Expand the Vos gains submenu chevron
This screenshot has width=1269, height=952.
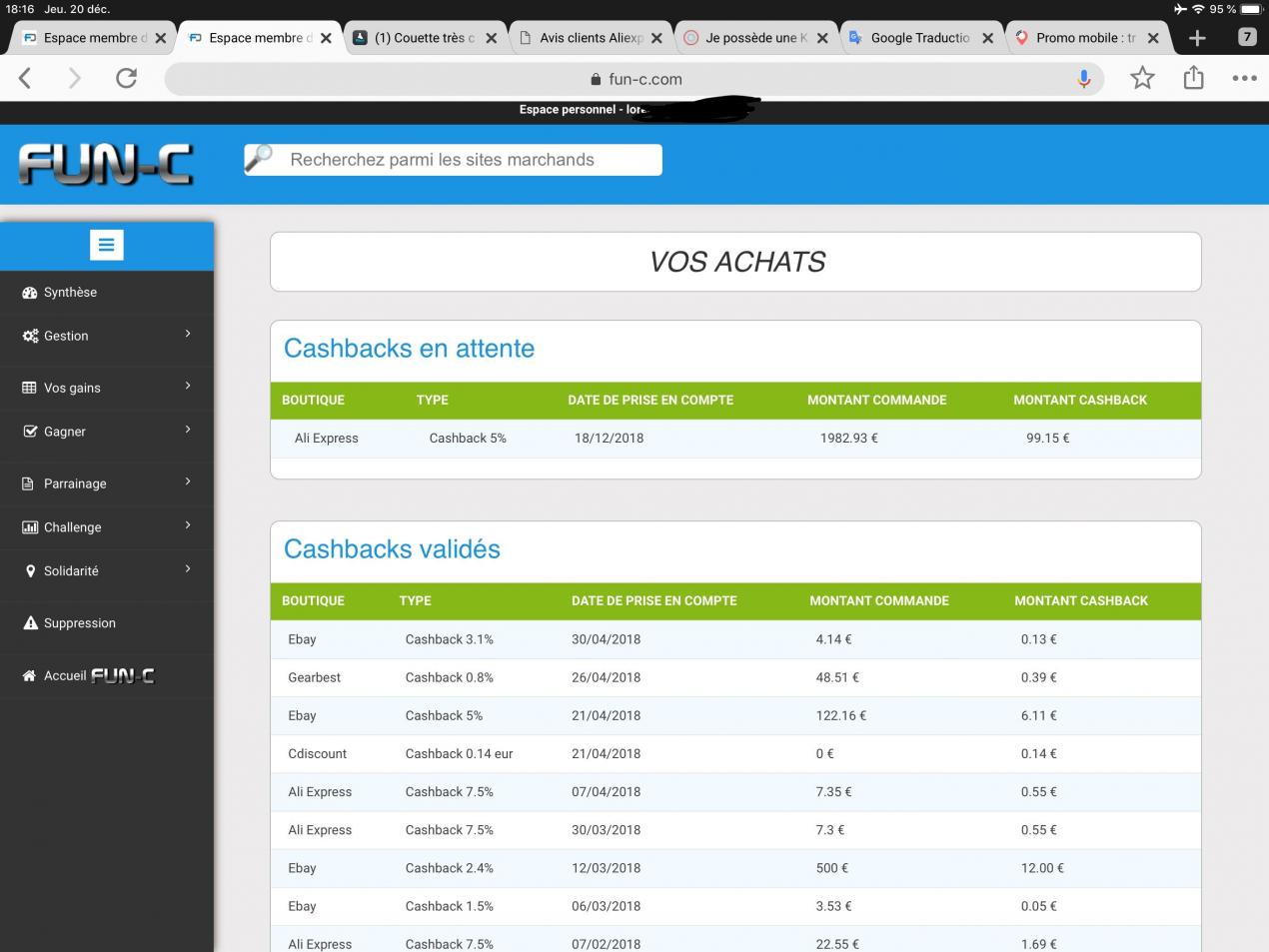click(188, 386)
